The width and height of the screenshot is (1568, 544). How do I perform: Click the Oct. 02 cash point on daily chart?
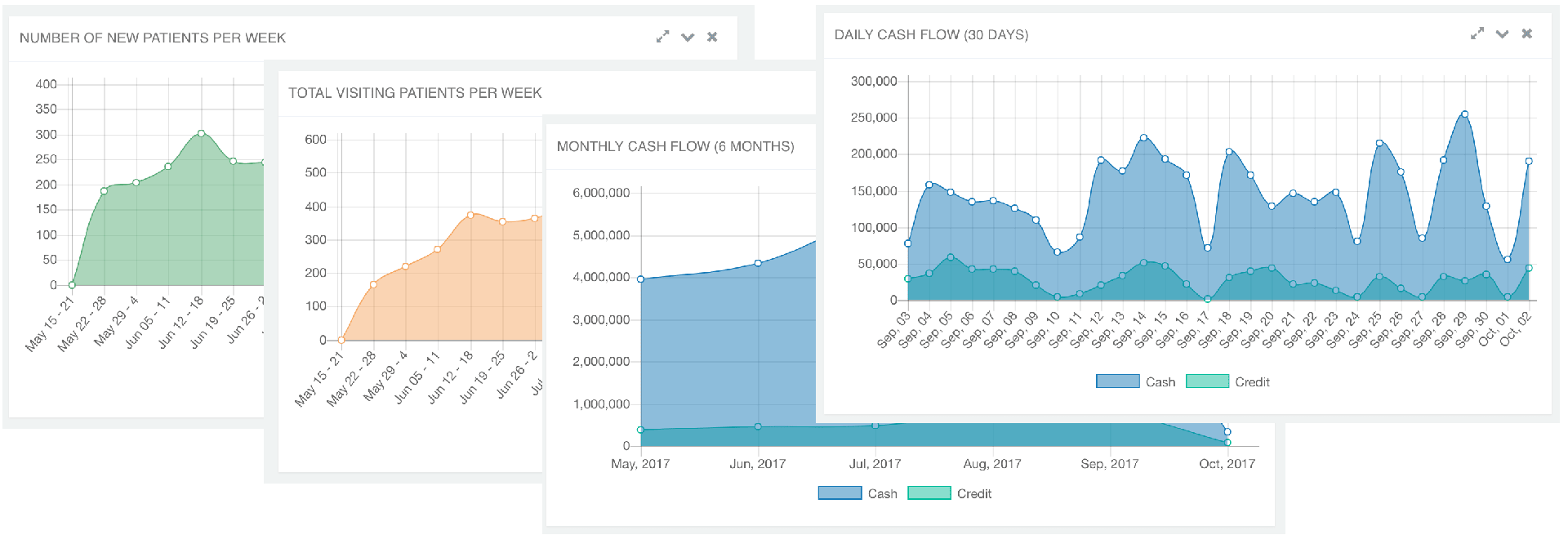click(x=1529, y=161)
